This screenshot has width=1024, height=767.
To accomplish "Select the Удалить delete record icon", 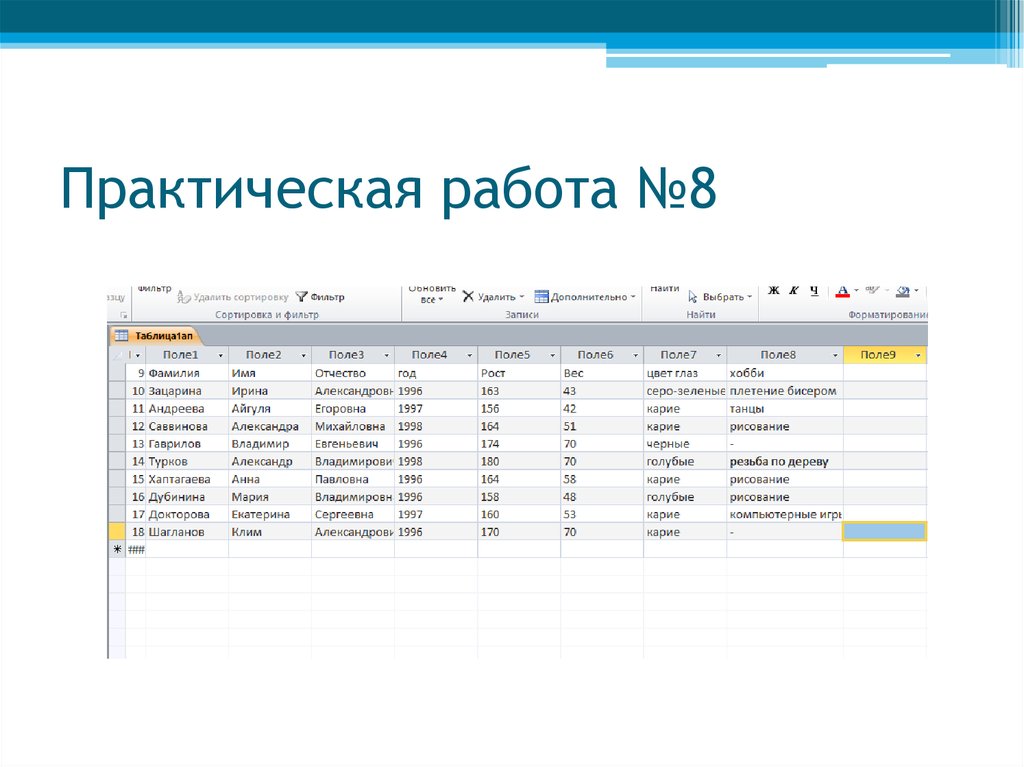I will point(468,294).
